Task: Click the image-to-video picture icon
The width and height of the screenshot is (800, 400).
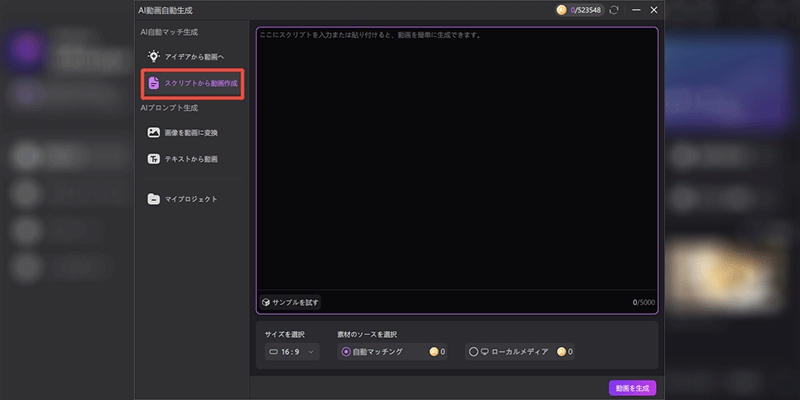Action: [x=154, y=133]
